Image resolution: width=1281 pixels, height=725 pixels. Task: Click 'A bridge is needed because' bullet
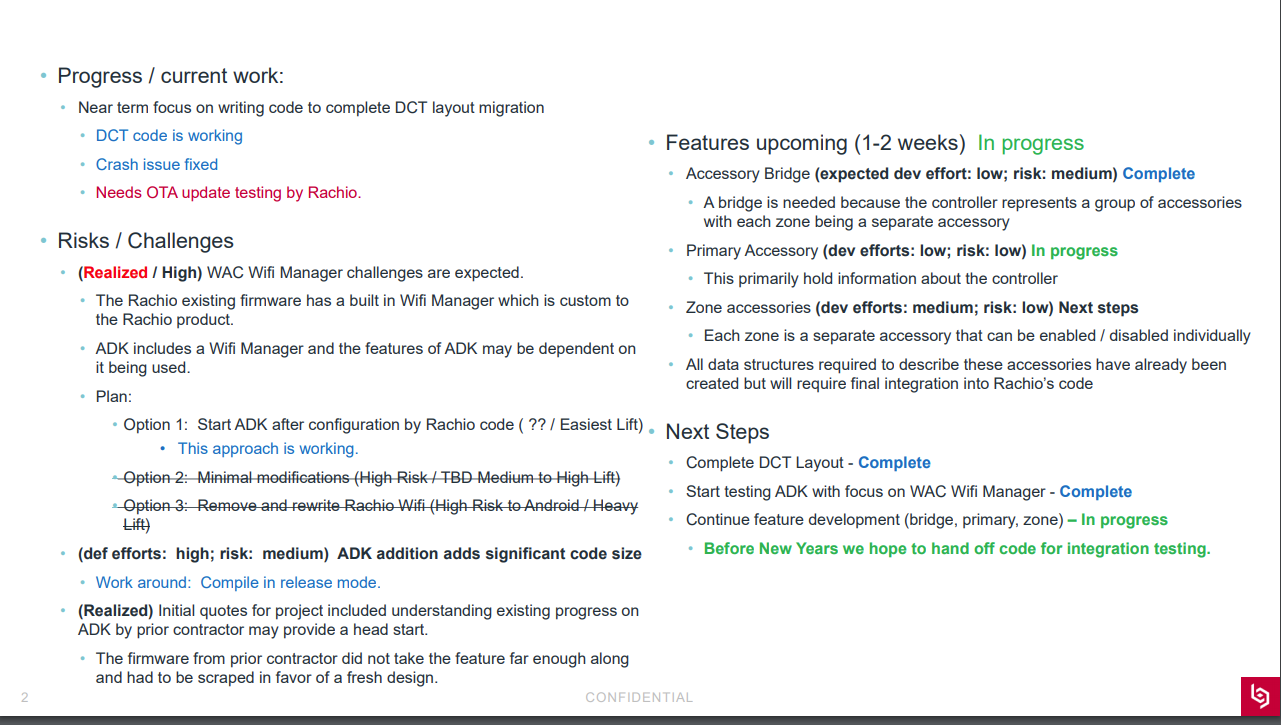[973, 212]
